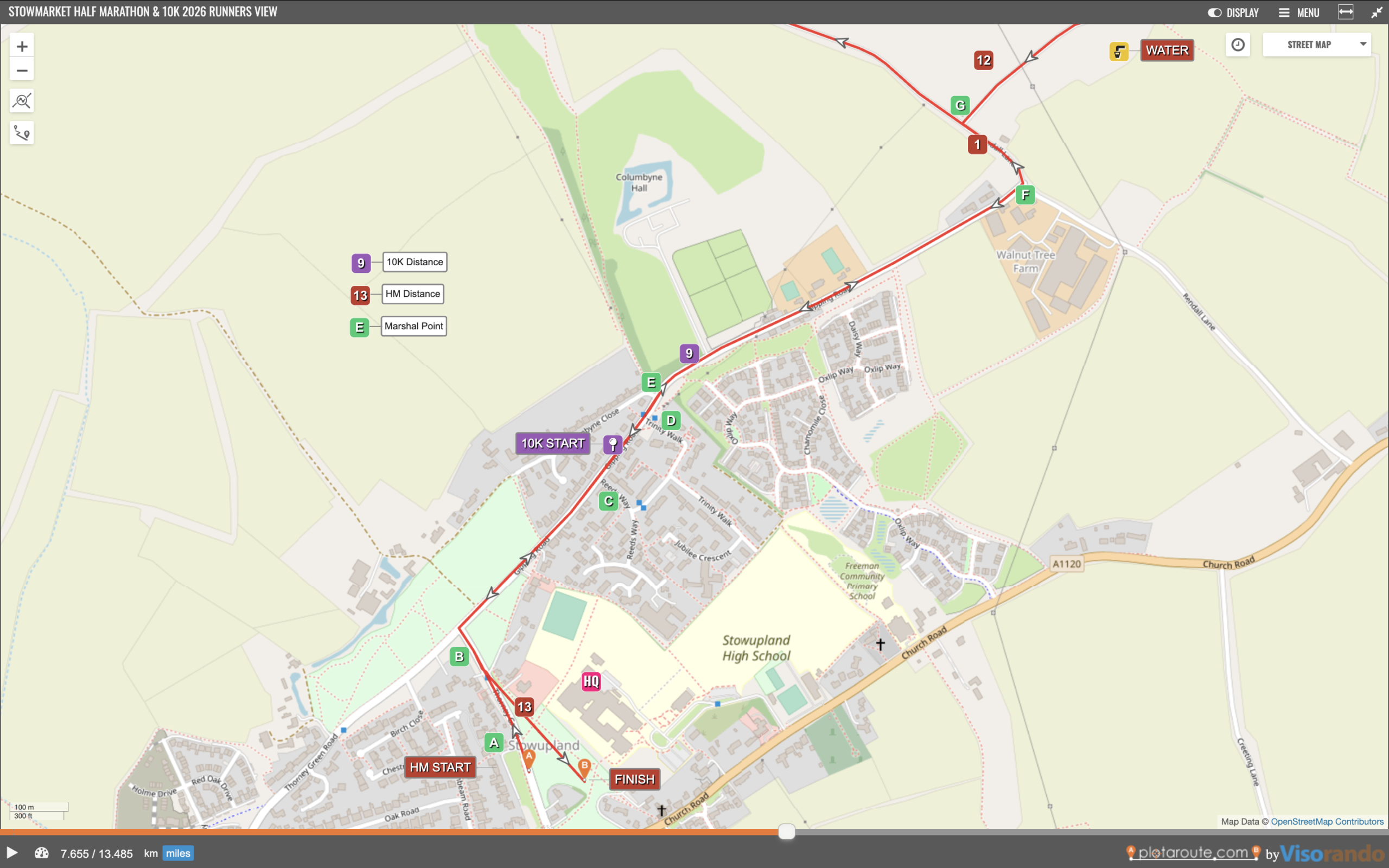The width and height of the screenshot is (1389, 868).
Task: Play the route animation
Action: coord(12,852)
